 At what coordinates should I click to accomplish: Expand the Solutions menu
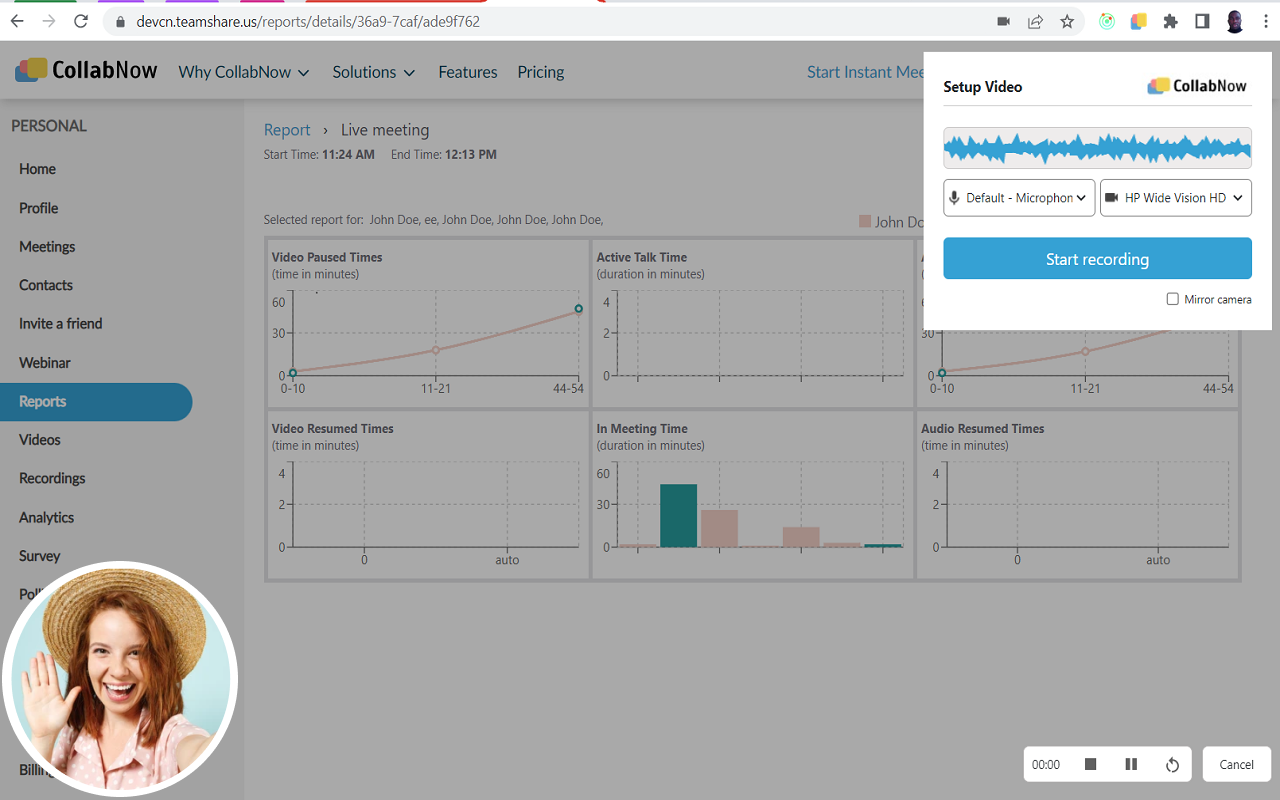point(373,72)
